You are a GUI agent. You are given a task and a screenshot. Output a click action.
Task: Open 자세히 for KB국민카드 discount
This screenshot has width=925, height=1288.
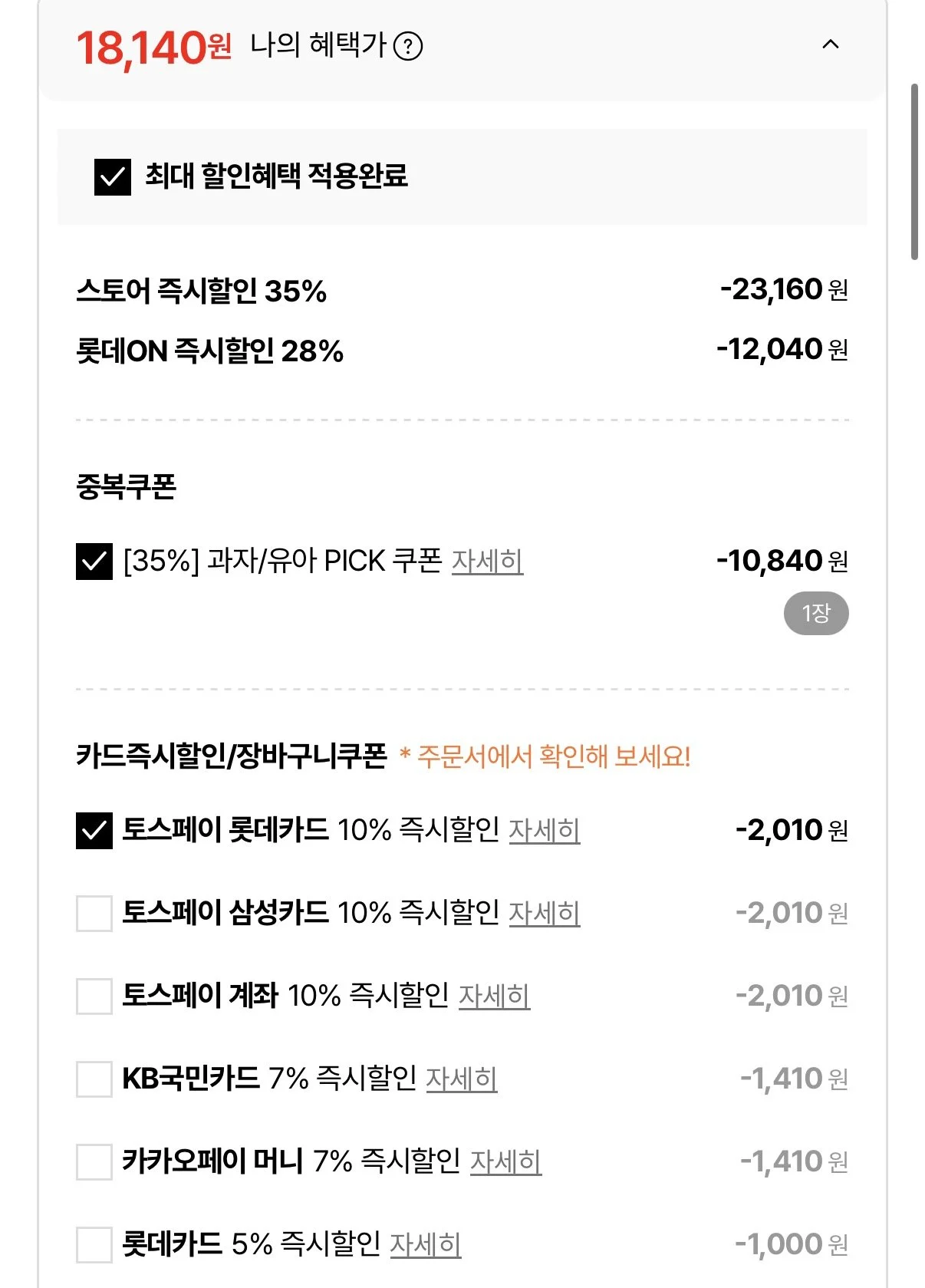click(x=462, y=1079)
